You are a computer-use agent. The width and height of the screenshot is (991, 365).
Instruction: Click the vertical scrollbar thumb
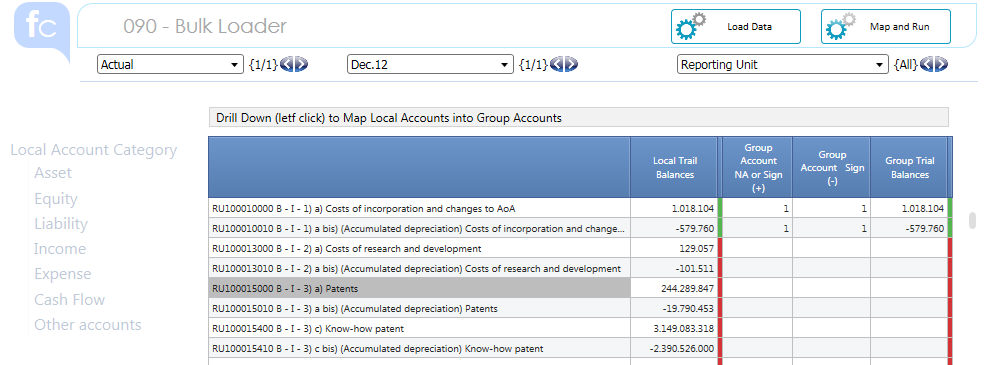(x=973, y=220)
